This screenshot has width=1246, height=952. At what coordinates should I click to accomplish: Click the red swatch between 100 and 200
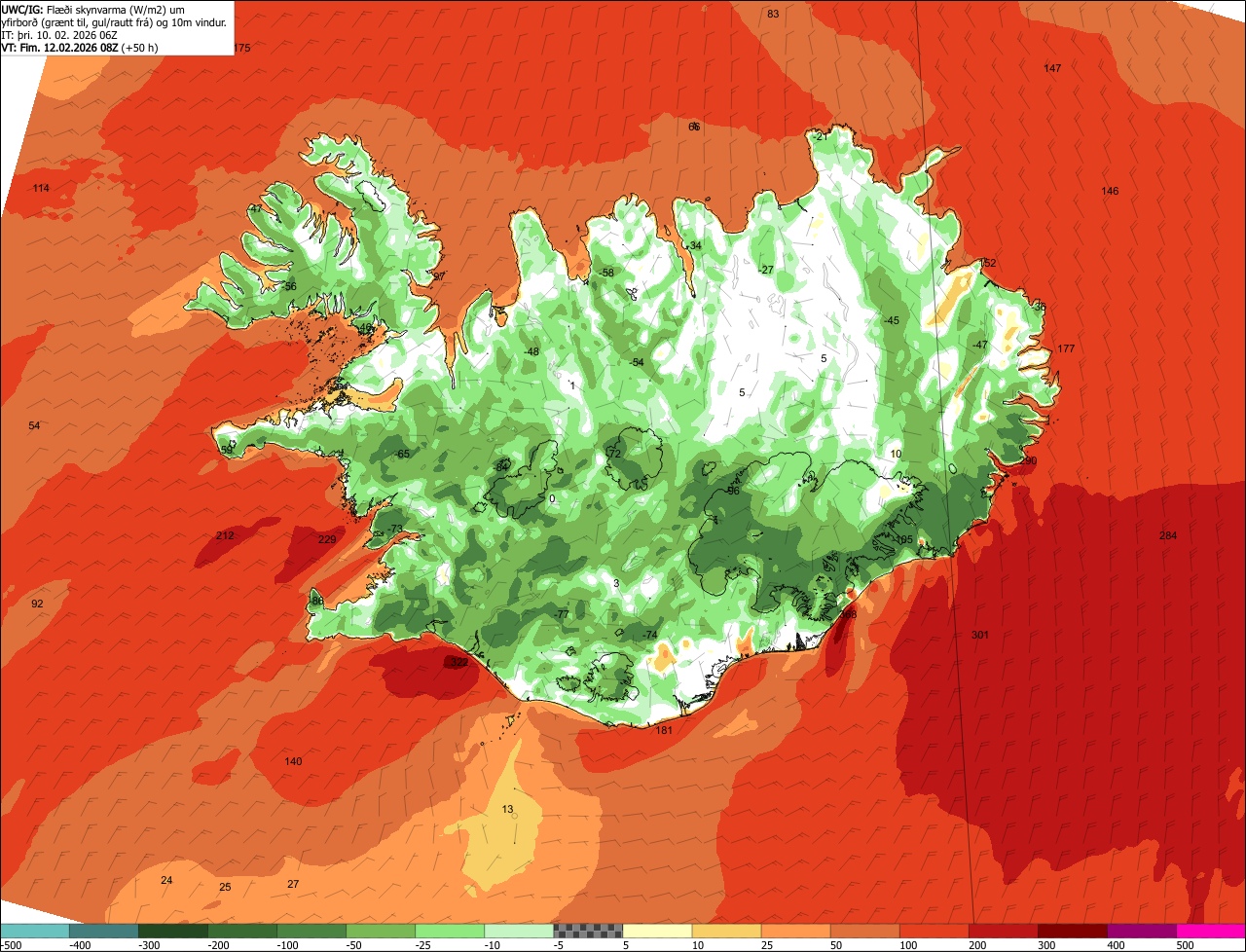[x=934, y=931]
